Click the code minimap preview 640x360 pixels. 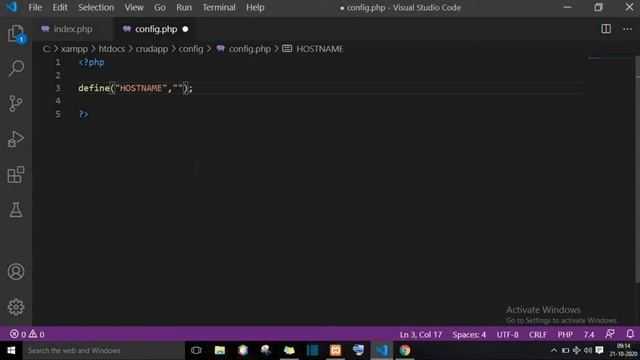pyautogui.click(x=611, y=58)
